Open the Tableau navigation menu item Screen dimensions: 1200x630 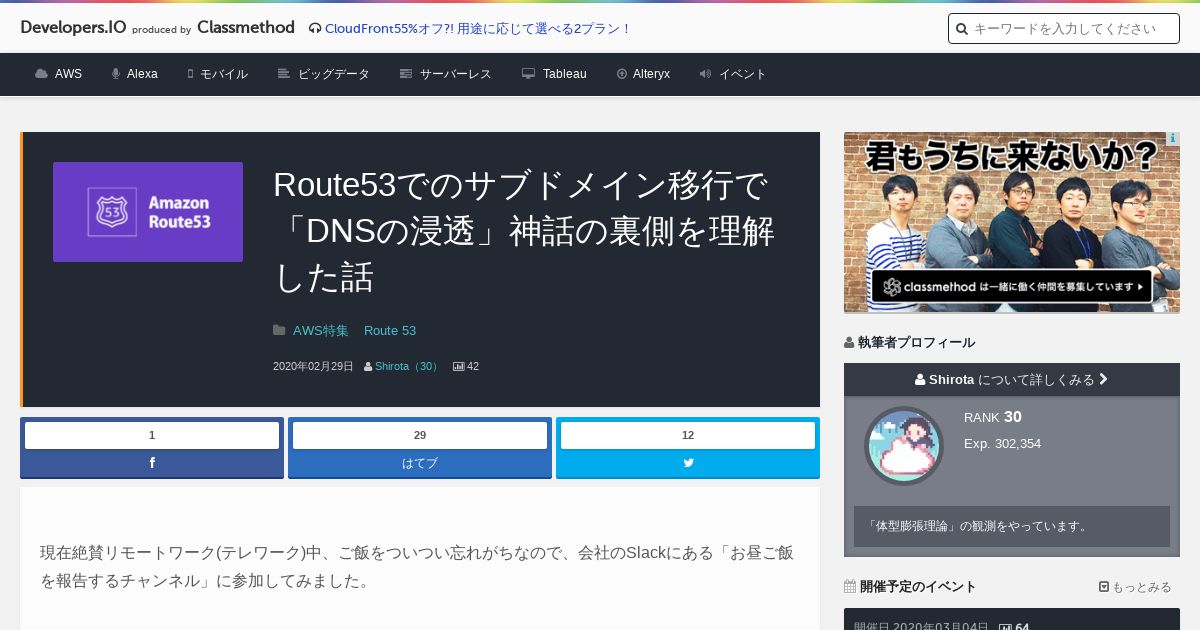click(565, 74)
